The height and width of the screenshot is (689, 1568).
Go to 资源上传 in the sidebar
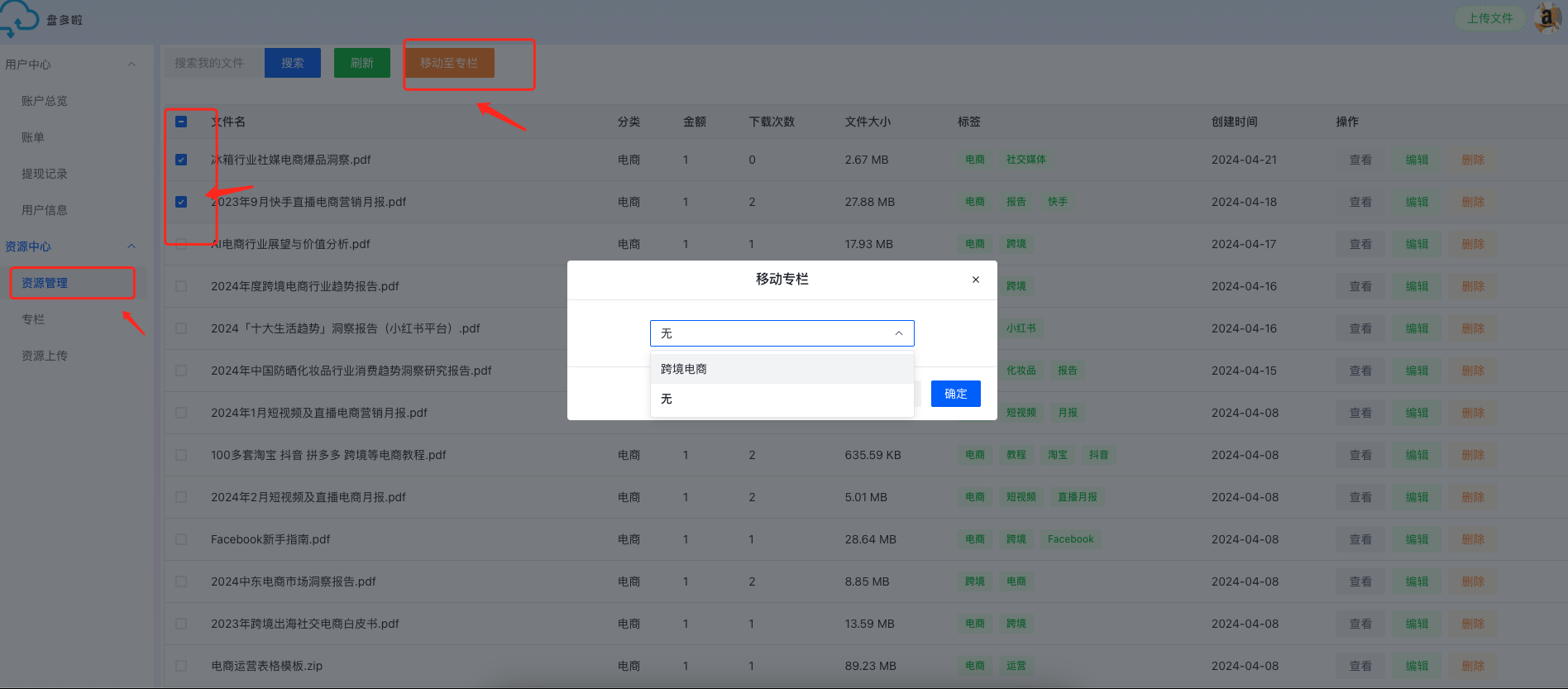pyautogui.click(x=45, y=356)
